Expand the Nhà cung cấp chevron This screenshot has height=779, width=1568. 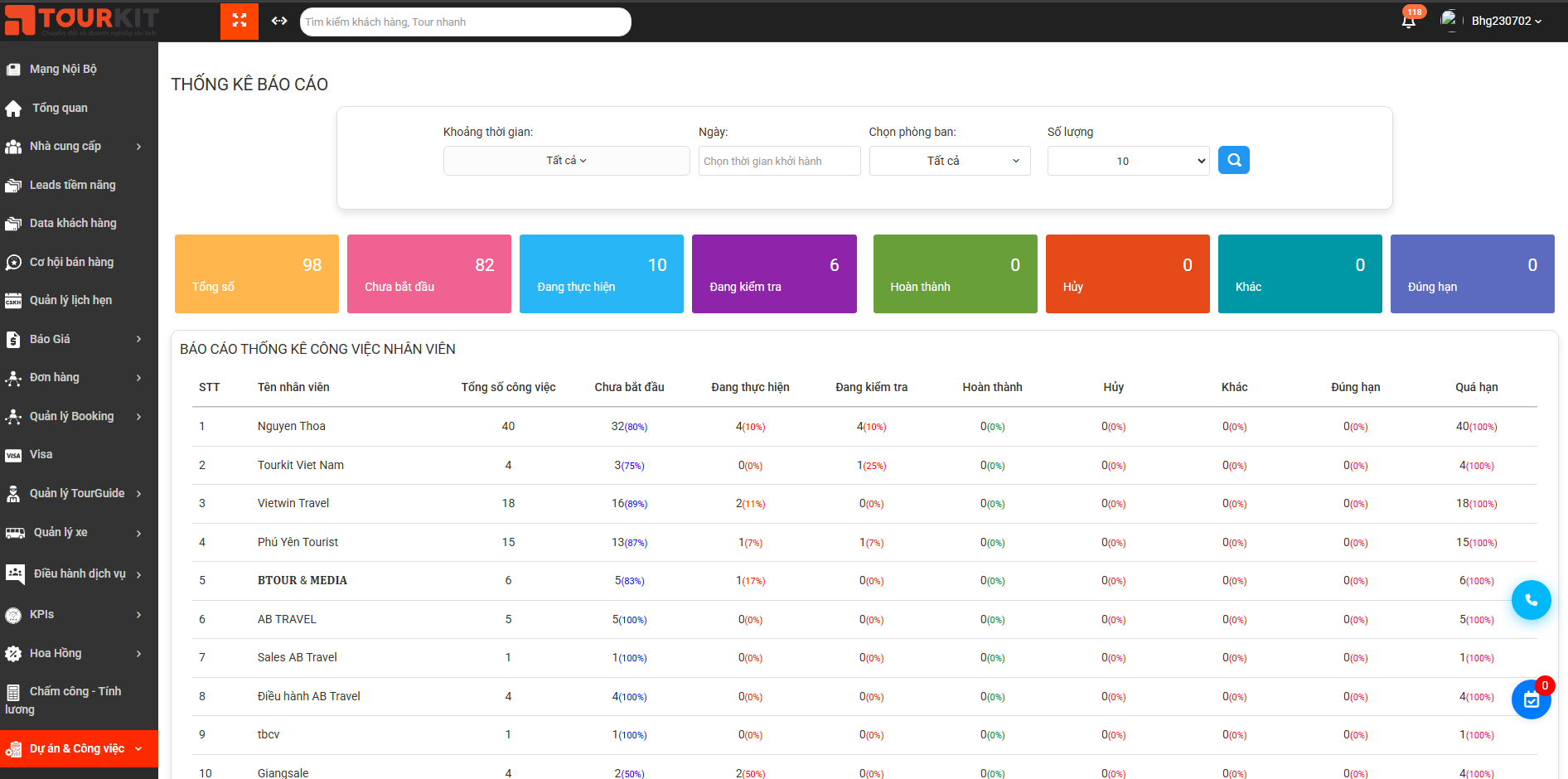[138, 147]
